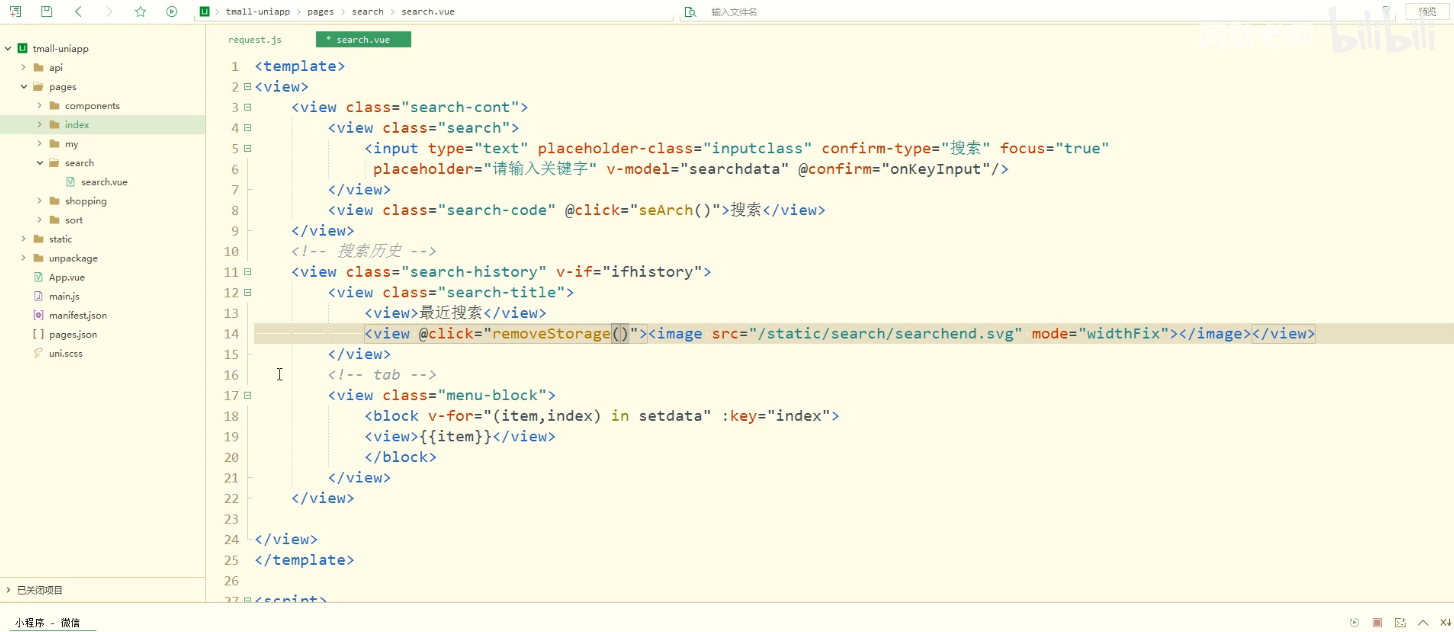
Task: Expand the unpackage folder
Action: [x=24, y=258]
